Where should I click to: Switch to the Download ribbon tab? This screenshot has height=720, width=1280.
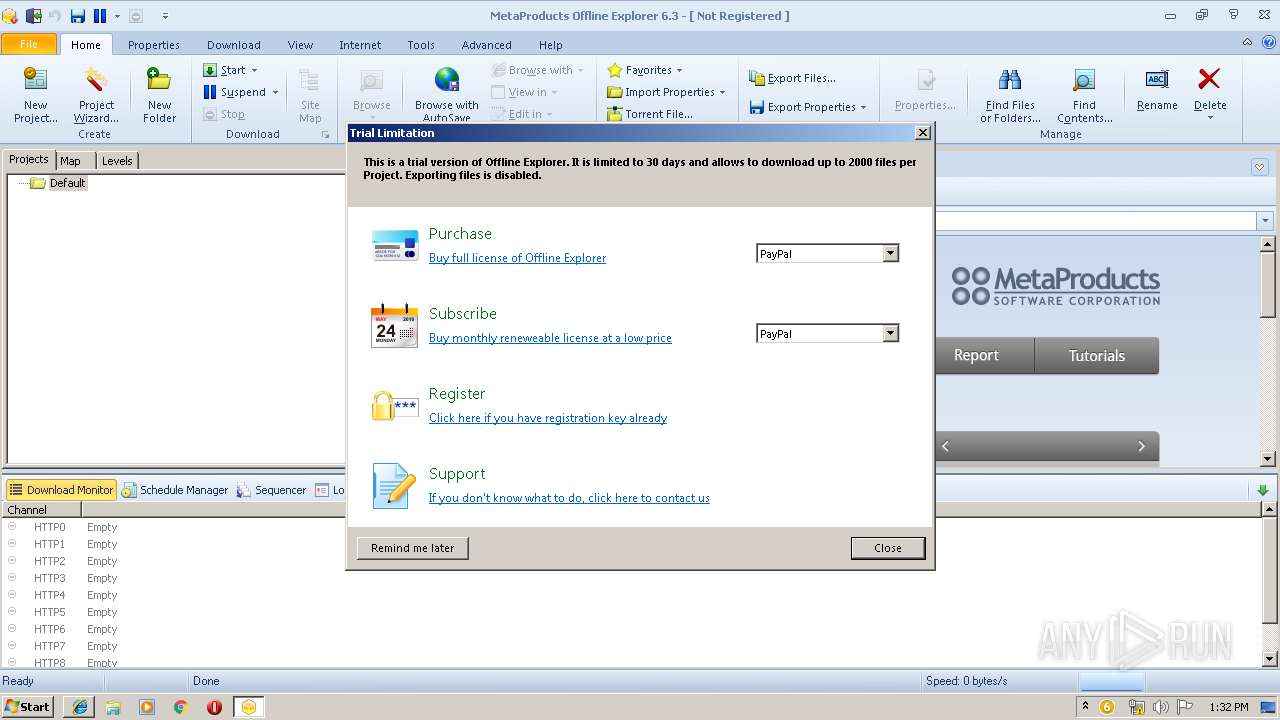(234, 45)
